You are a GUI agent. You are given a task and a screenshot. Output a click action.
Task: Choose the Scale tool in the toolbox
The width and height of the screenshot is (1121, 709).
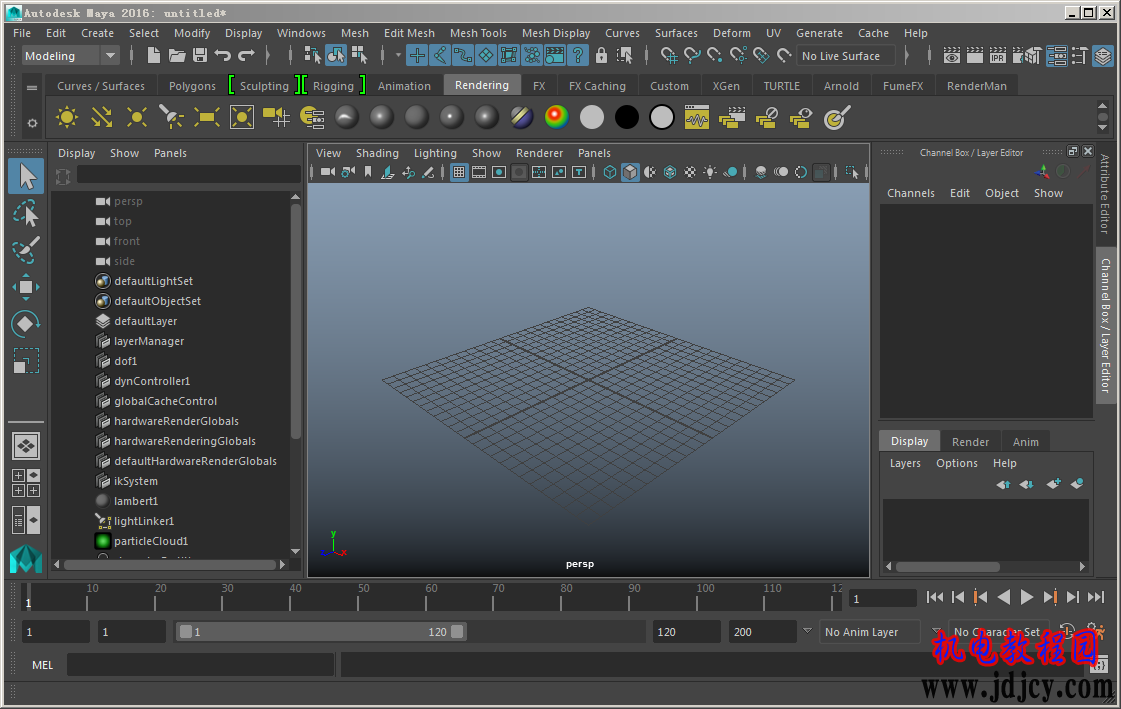click(x=26, y=360)
